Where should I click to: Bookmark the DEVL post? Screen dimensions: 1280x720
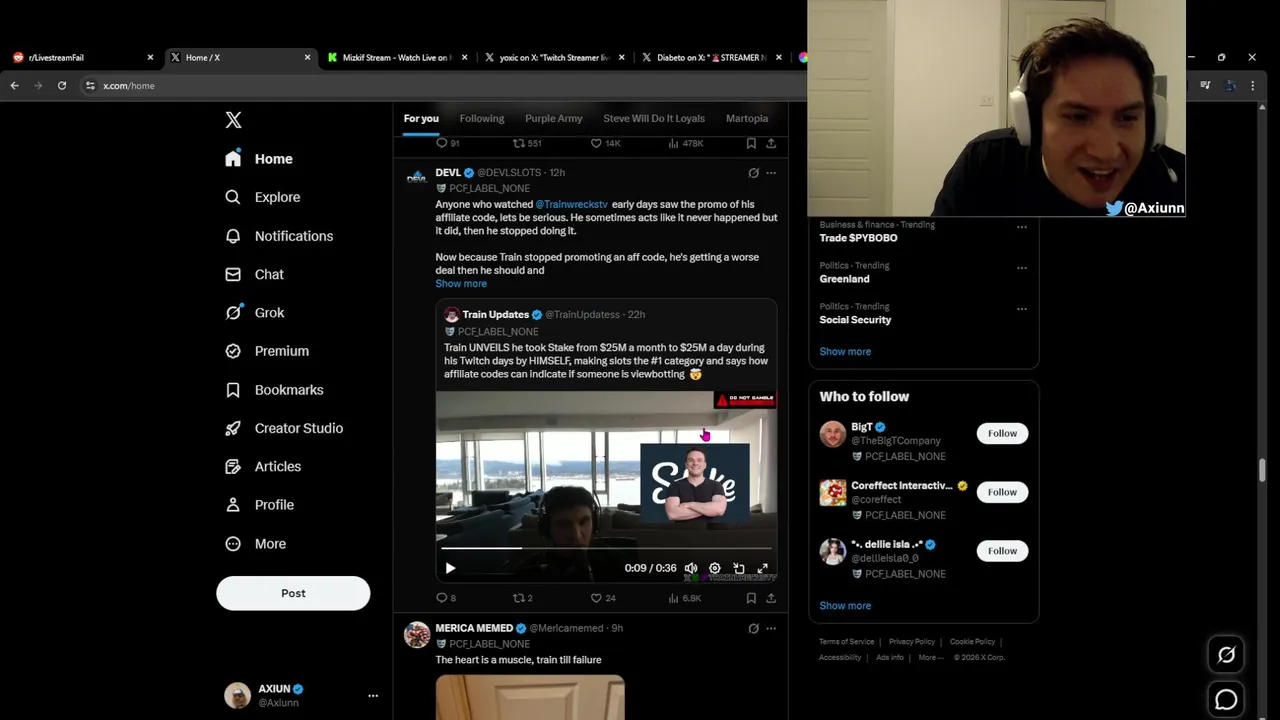point(751,598)
